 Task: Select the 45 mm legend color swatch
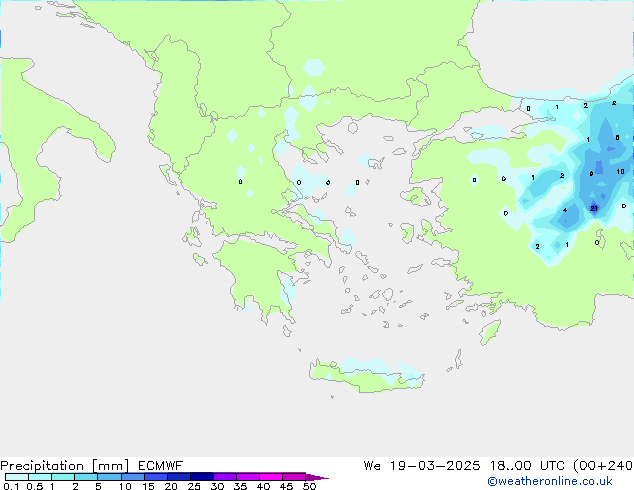point(294,477)
